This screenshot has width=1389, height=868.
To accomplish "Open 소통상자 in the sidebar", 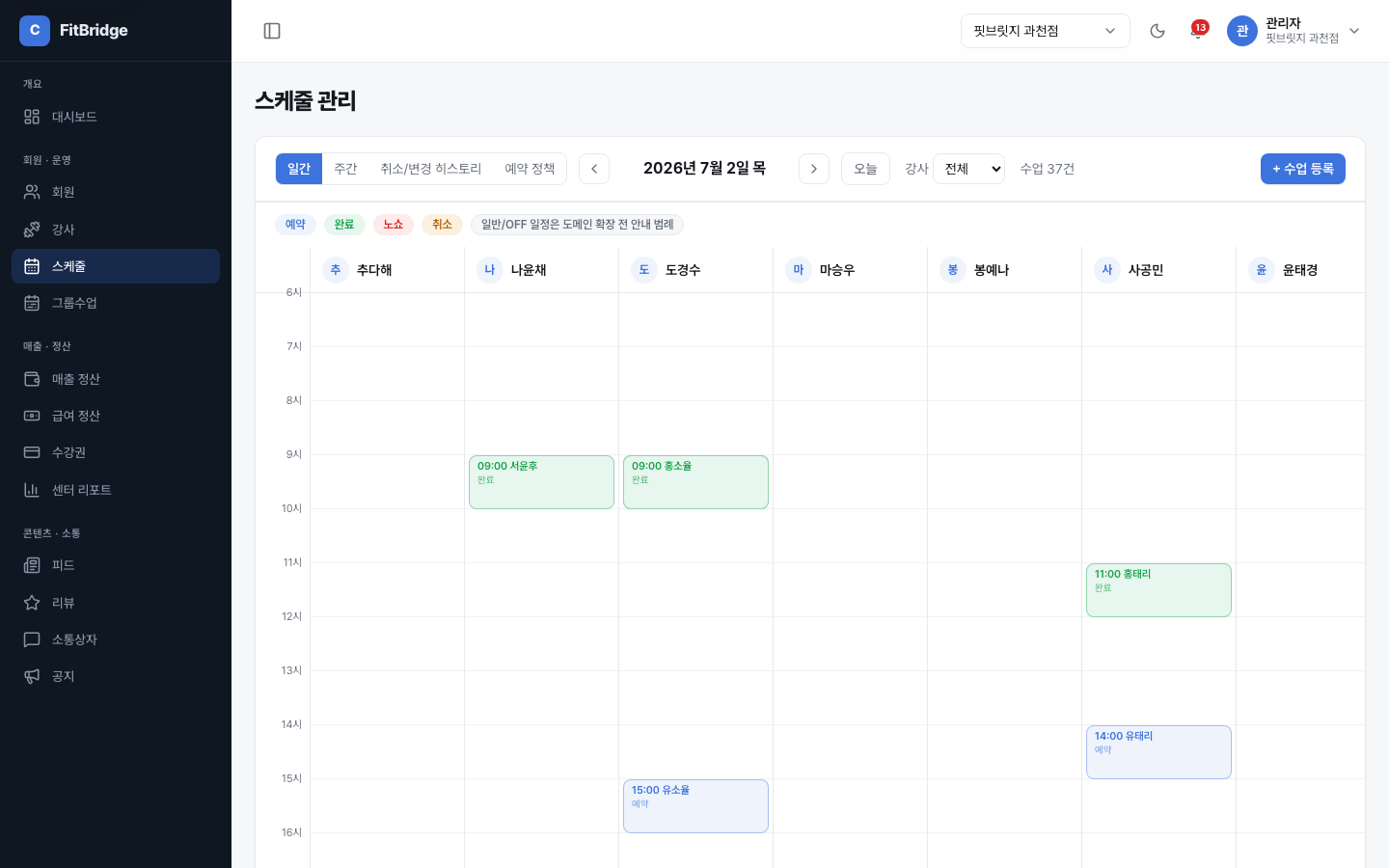I will click(116, 639).
